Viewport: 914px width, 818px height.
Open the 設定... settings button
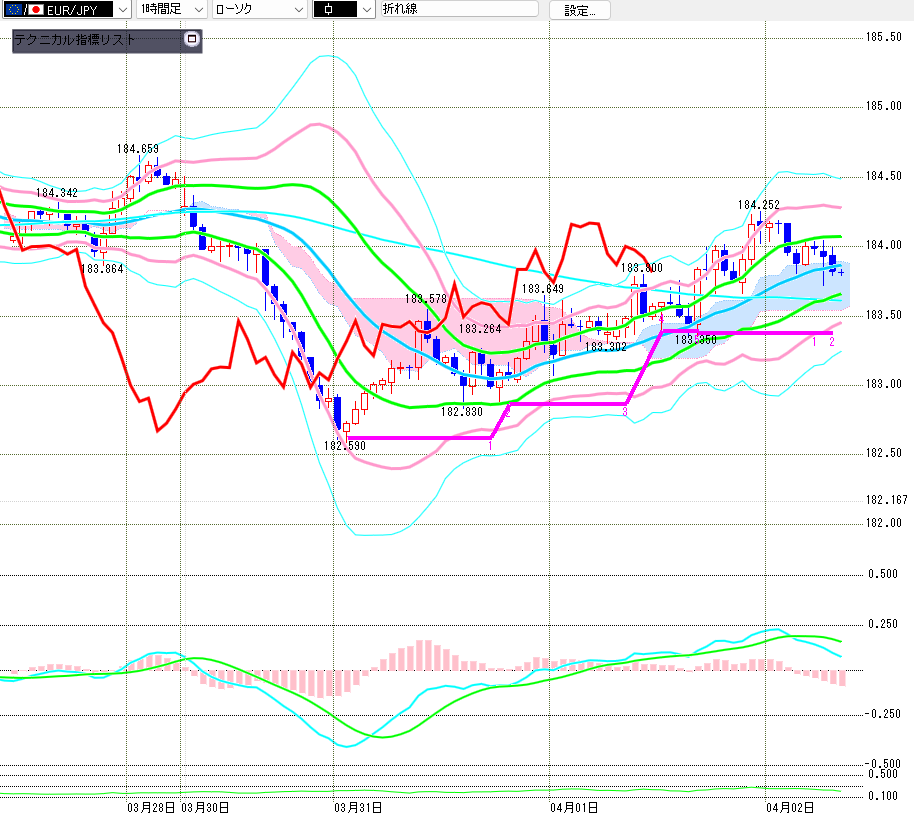579,10
